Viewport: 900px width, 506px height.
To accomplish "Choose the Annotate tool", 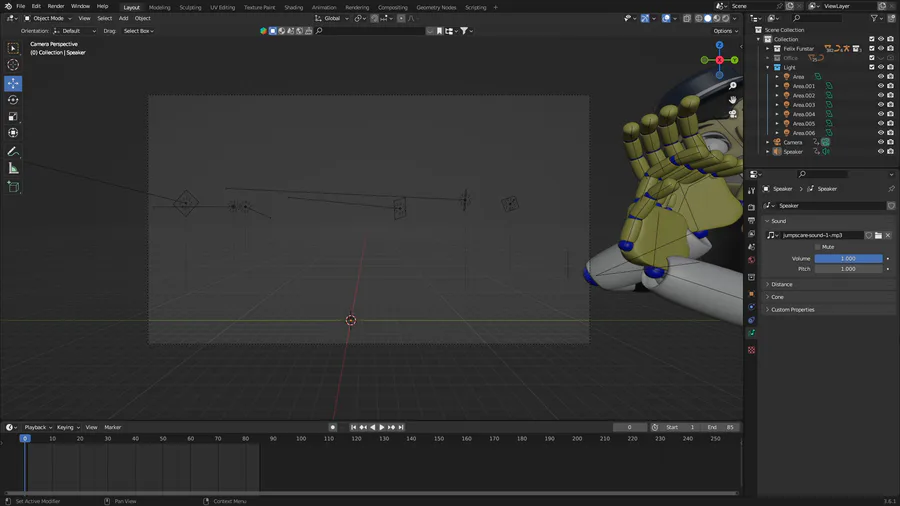I will click(13, 151).
